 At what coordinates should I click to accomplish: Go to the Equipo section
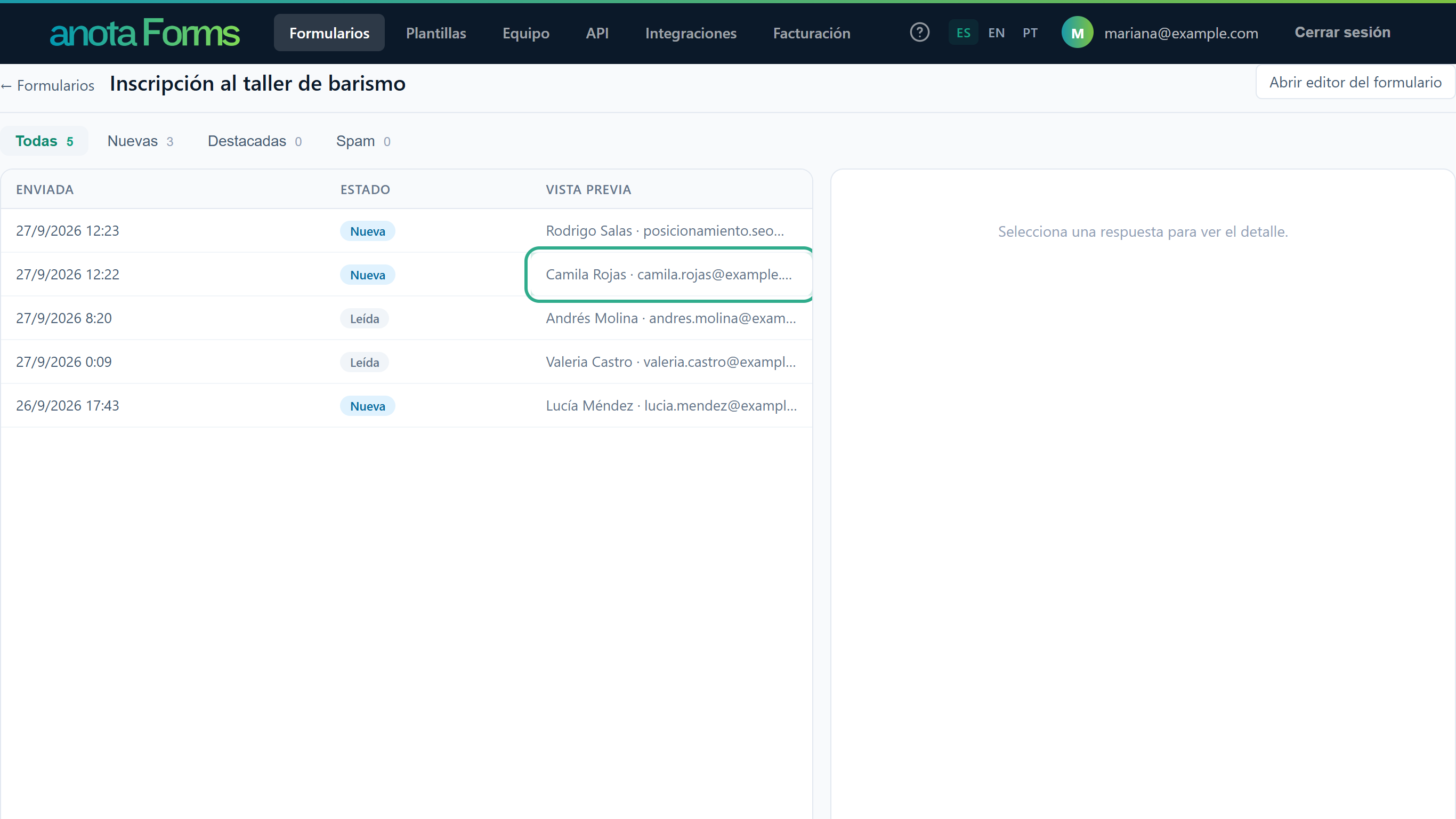coord(525,33)
